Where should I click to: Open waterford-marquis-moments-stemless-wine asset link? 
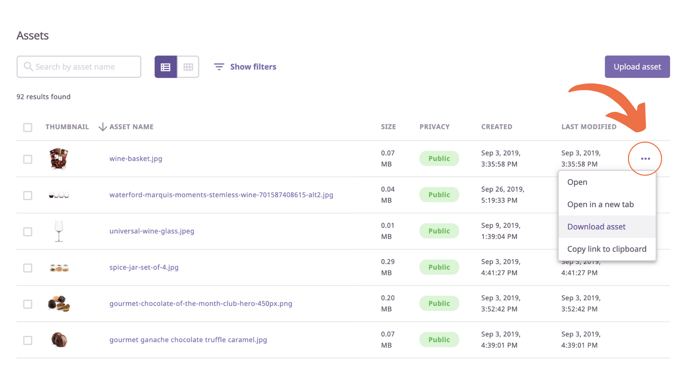pos(221,194)
